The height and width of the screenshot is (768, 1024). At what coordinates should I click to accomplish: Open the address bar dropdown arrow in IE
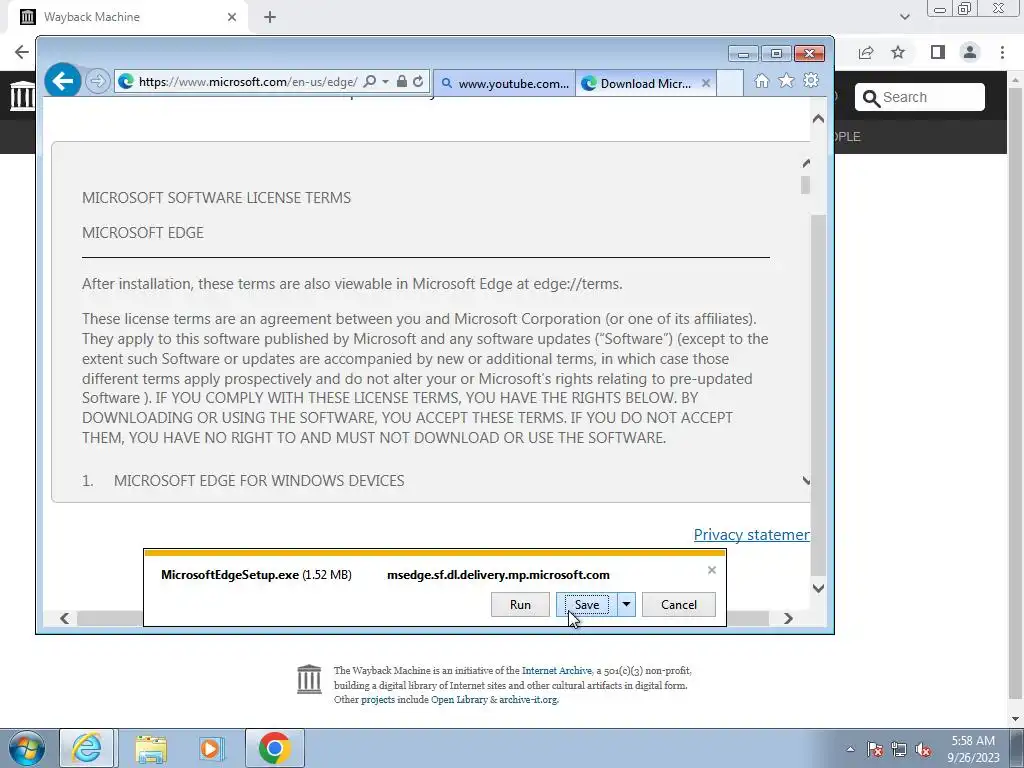(385, 82)
